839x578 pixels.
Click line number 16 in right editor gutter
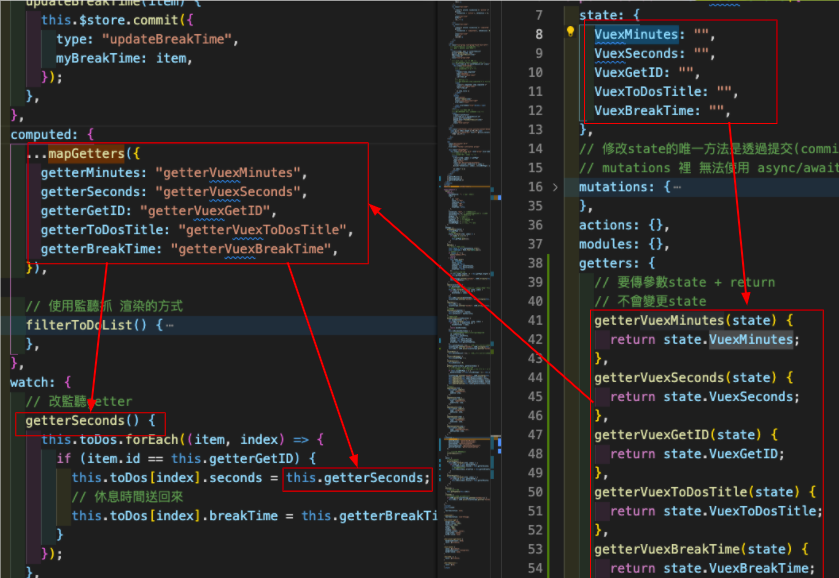pyautogui.click(x=535, y=187)
